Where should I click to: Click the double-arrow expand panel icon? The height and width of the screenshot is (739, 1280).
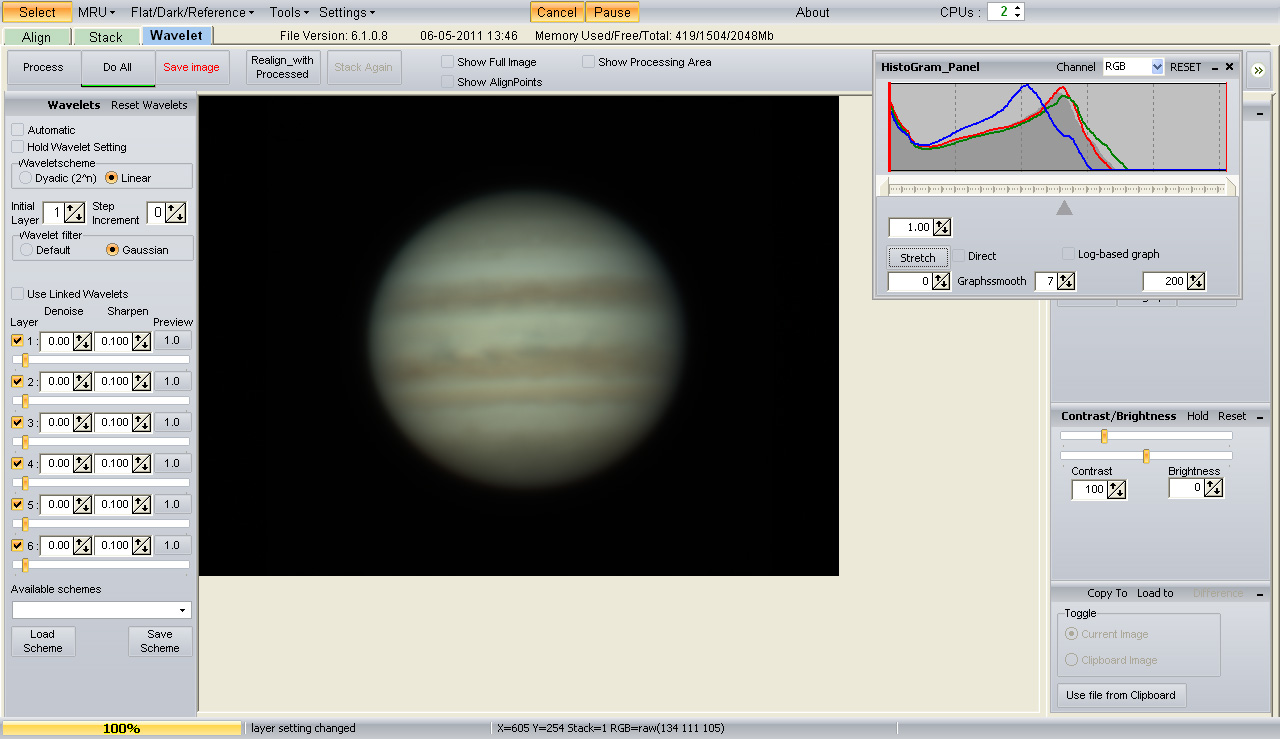point(1258,70)
